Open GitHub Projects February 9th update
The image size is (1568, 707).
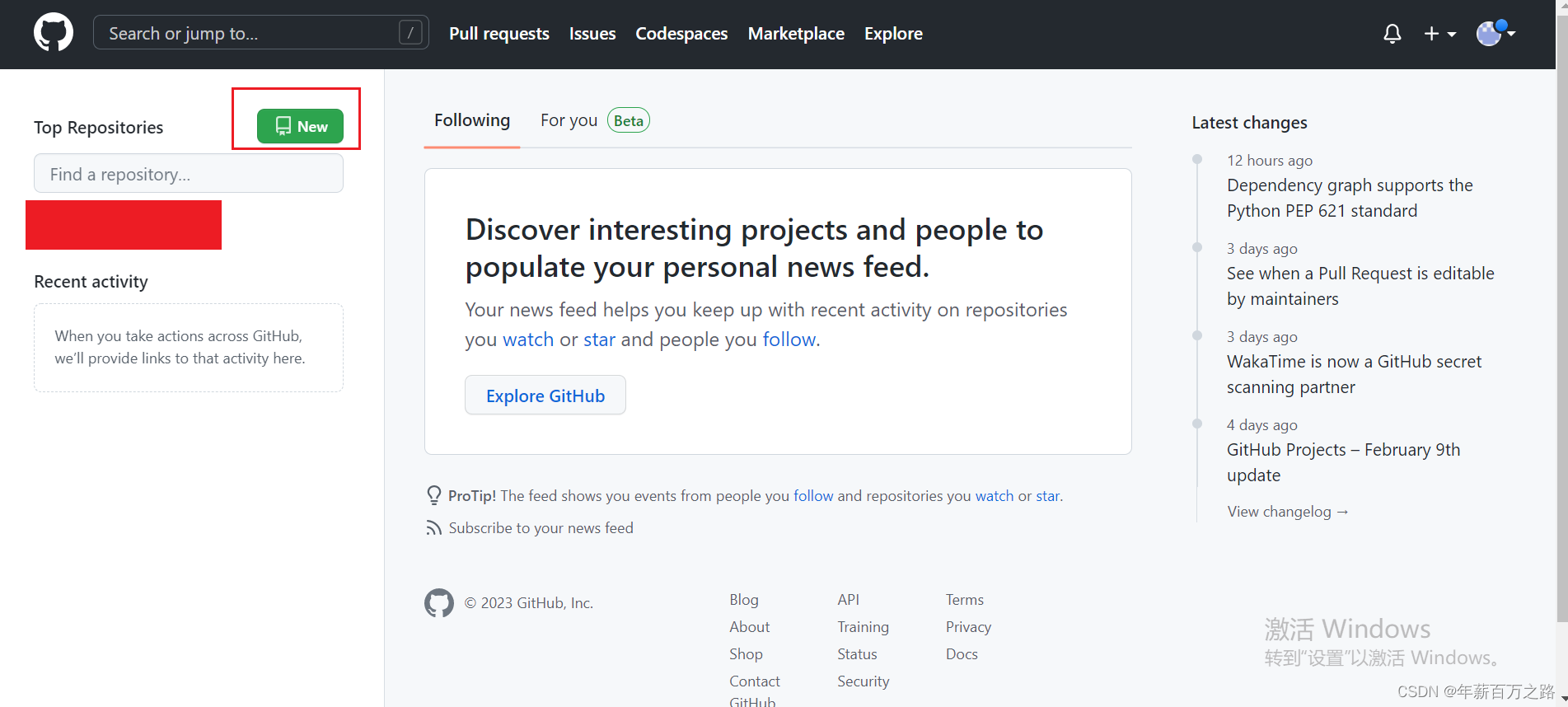coord(1343,462)
